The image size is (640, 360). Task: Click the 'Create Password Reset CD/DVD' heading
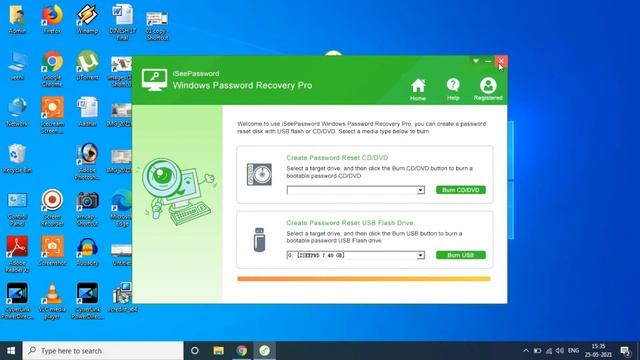click(x=337, y=158)
